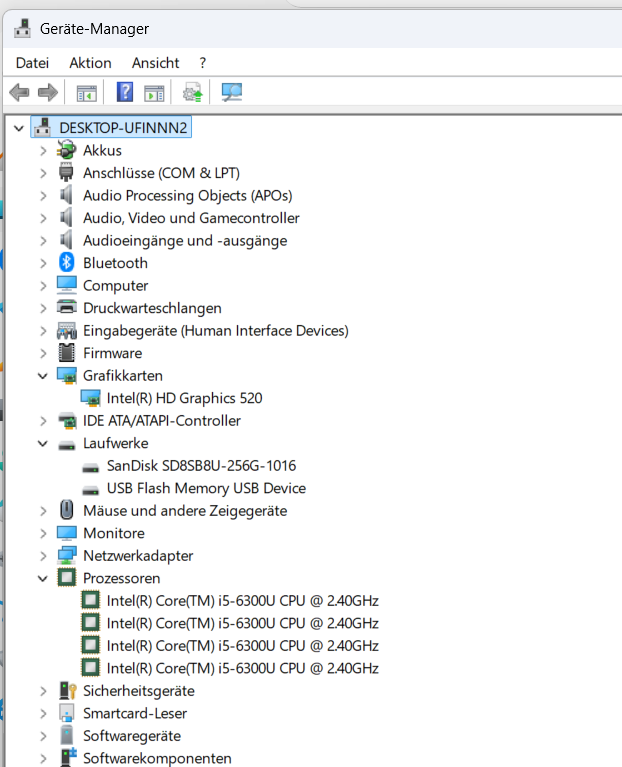Click the Forward arrow toolbar icon

point(48,92)
